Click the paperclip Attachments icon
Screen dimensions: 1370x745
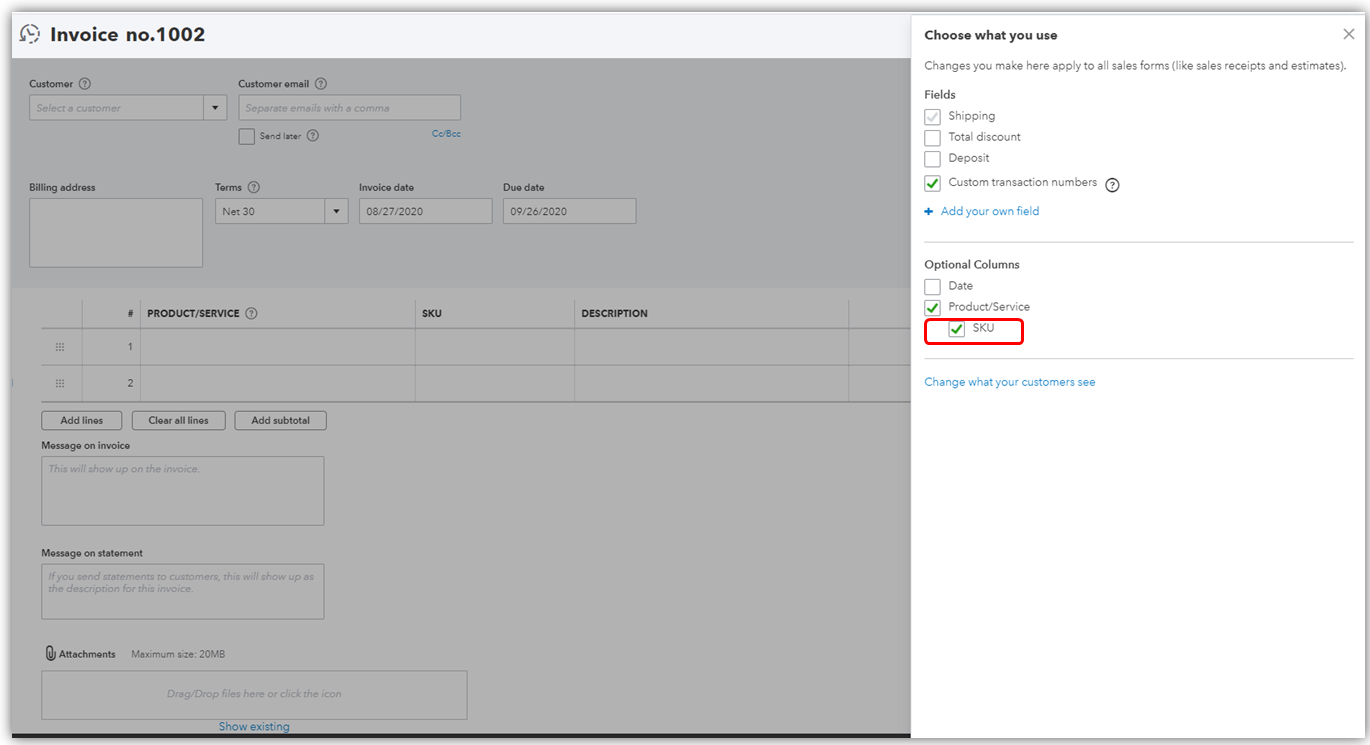coord(50,654)
